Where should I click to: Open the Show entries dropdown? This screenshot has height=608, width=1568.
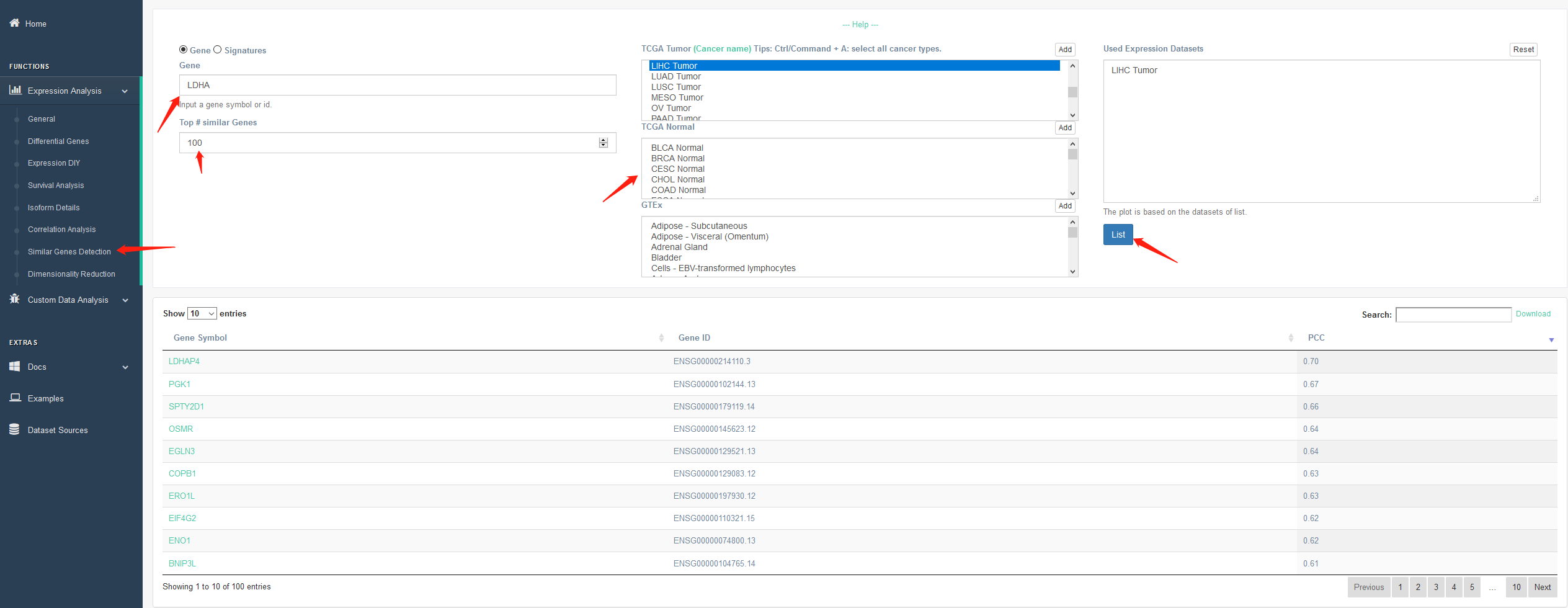[x=202, y=313]
